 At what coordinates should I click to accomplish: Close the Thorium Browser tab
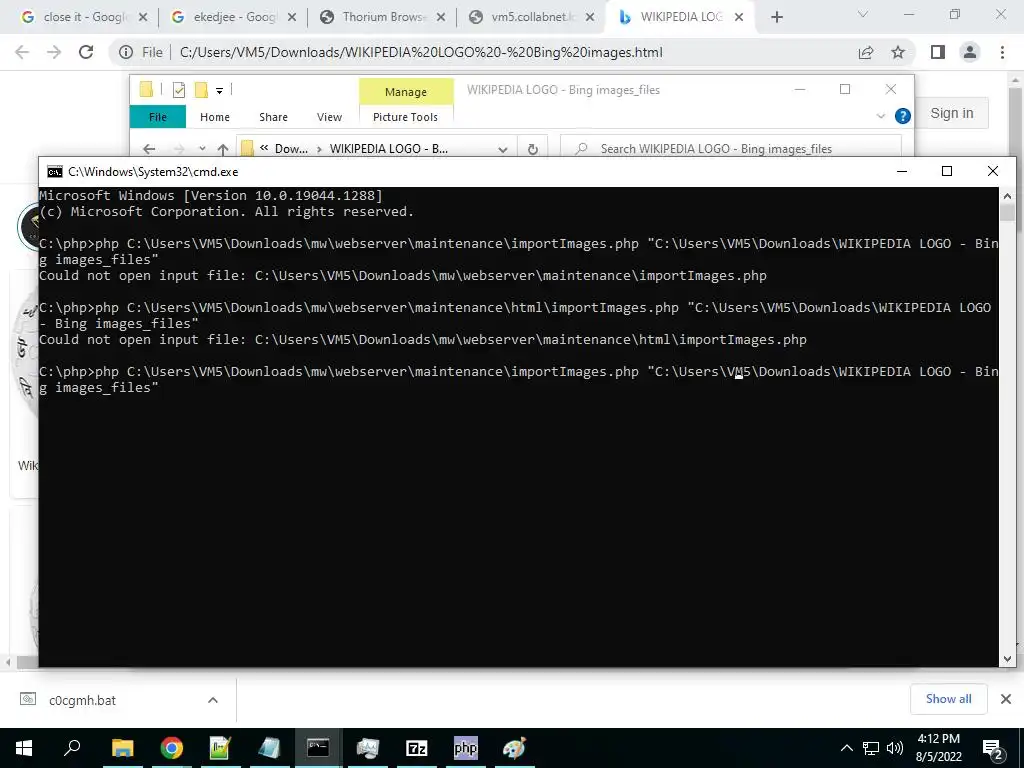point(441,17)
